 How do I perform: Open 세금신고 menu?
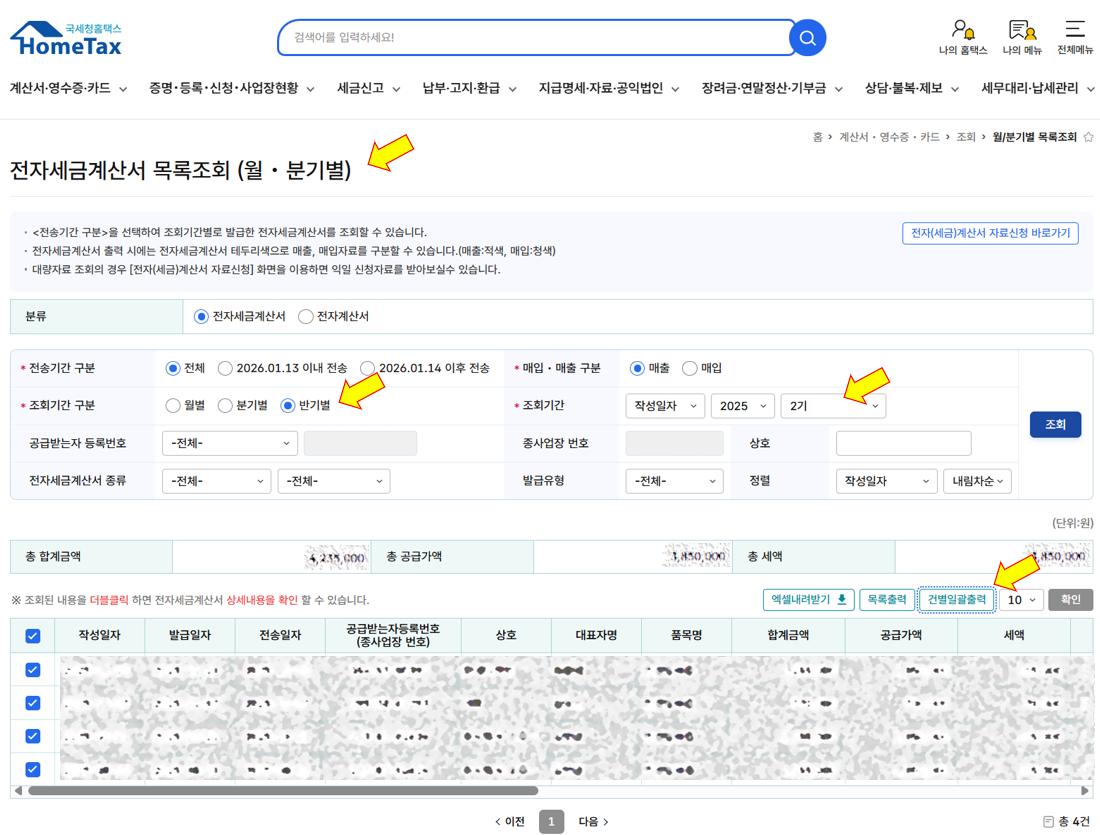coord(368,88)
